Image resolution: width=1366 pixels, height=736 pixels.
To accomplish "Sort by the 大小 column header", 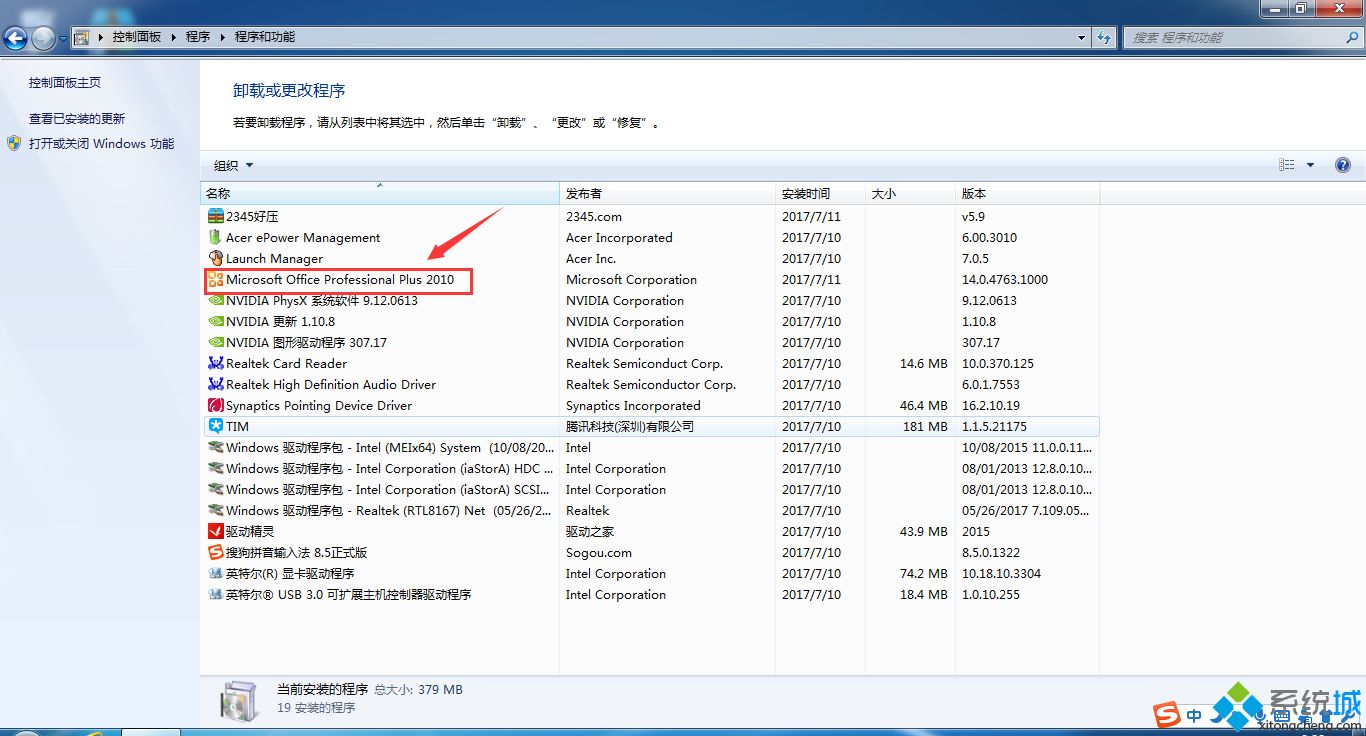I will coord(910,193).
